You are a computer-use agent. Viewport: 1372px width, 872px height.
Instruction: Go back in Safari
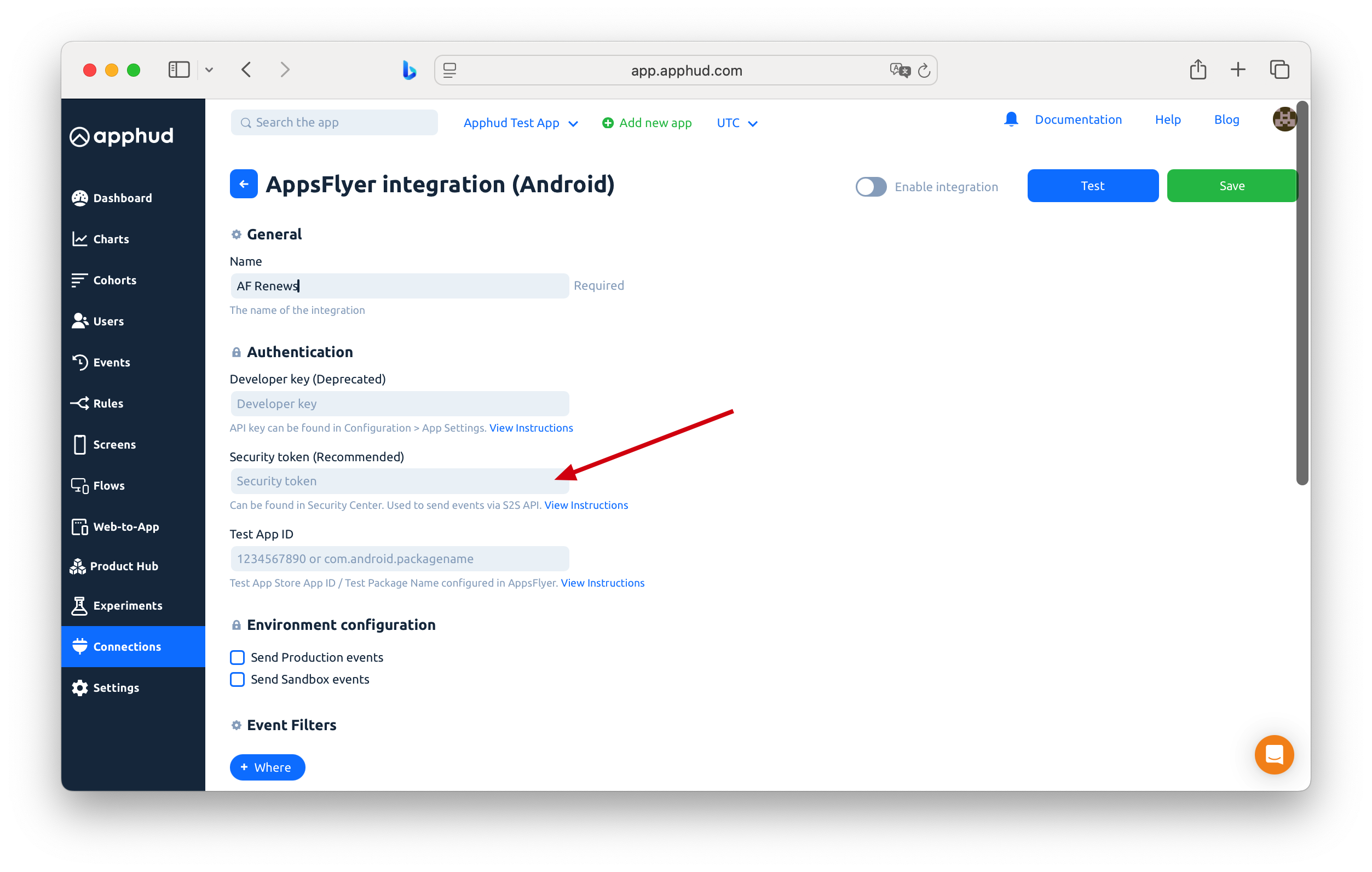pos(246,70)
